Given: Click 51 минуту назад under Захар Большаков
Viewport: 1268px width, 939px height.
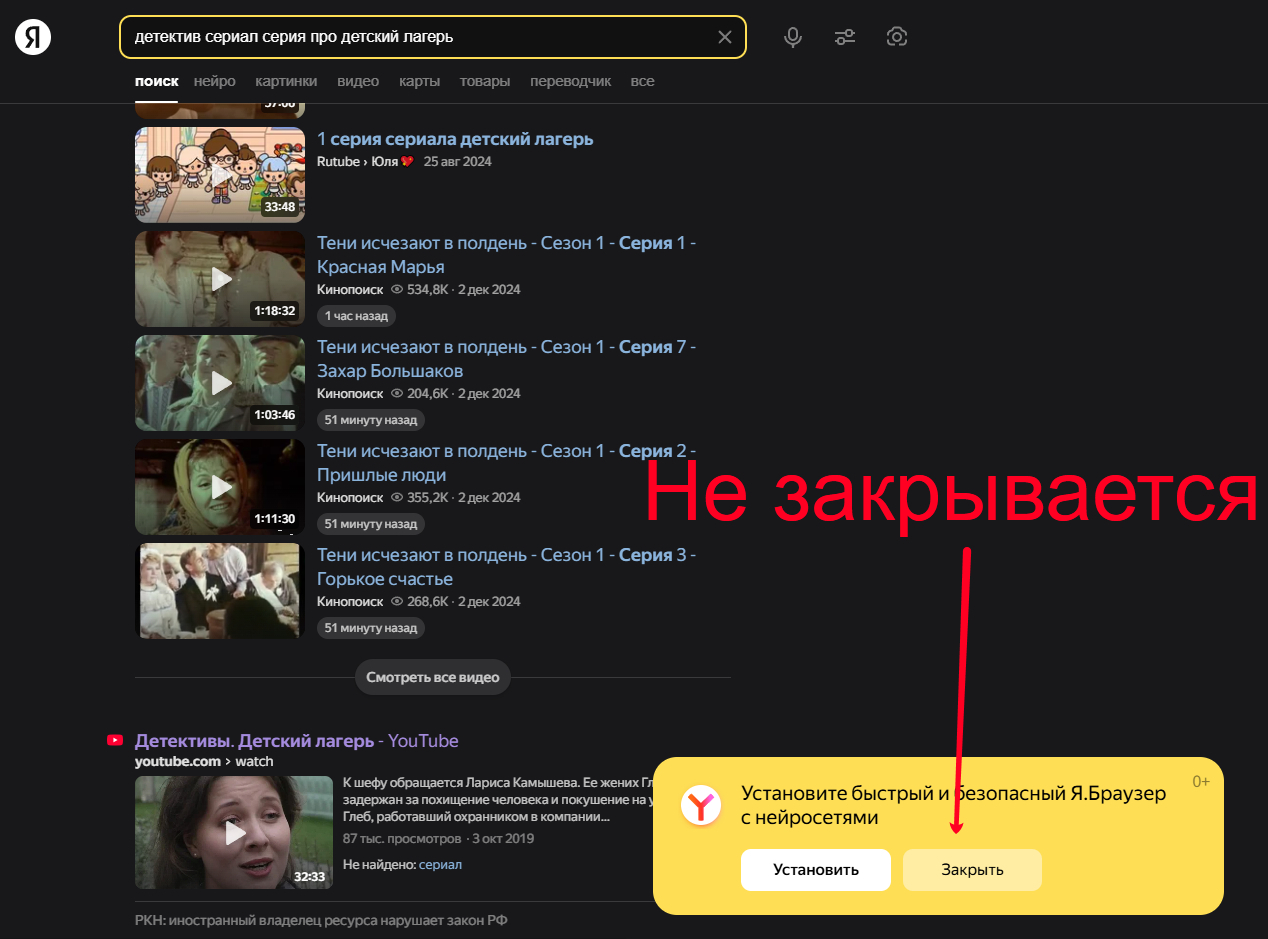Looking at the screenshot, I should pos(371,419).
